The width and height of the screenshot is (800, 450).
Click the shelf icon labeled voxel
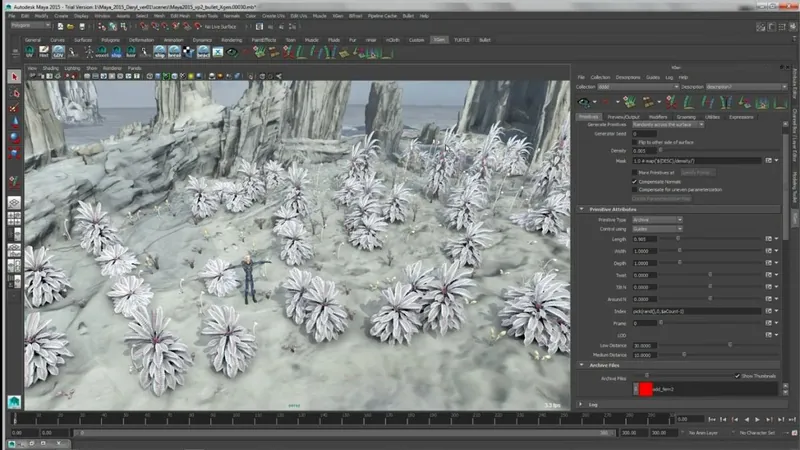click(102, 52)
